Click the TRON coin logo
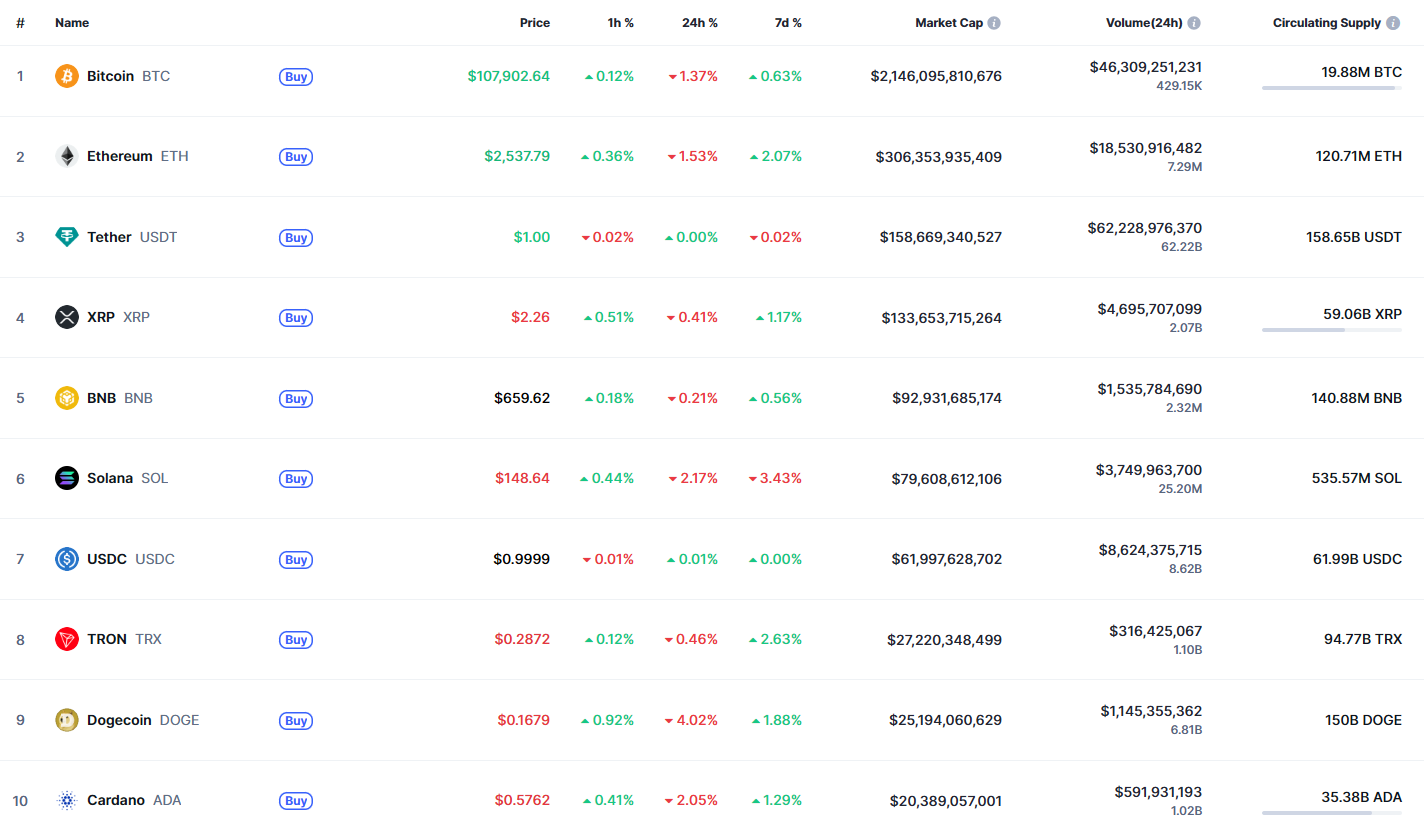1424x839 pixels. 67,639
